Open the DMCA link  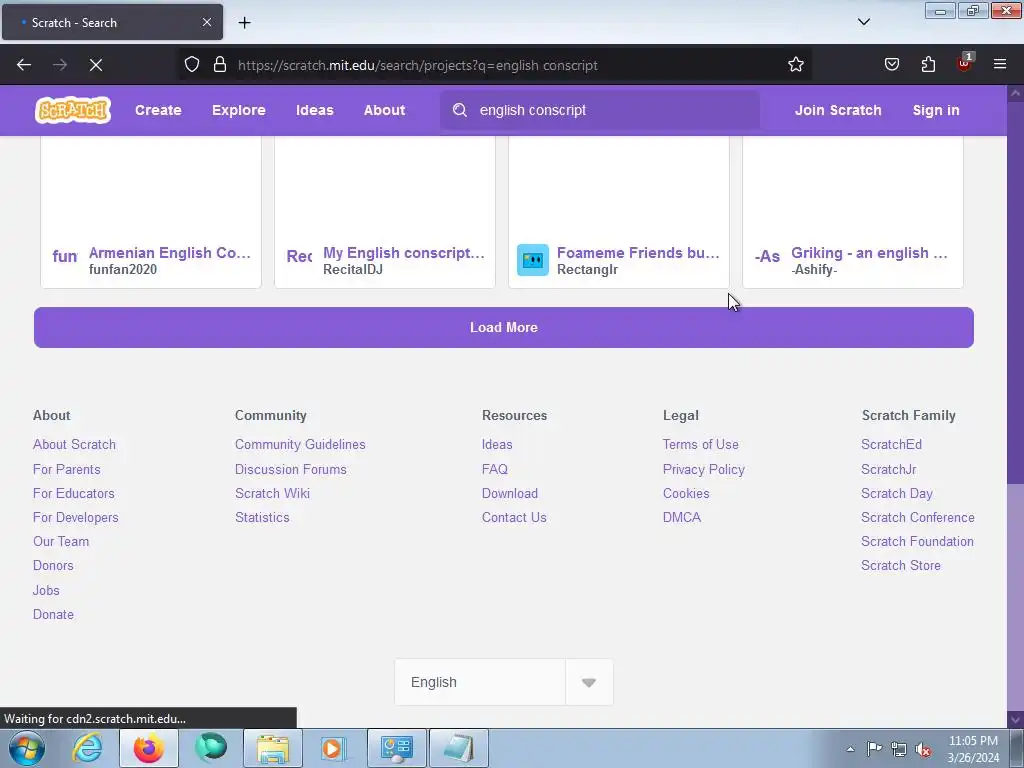pos(682,517)
